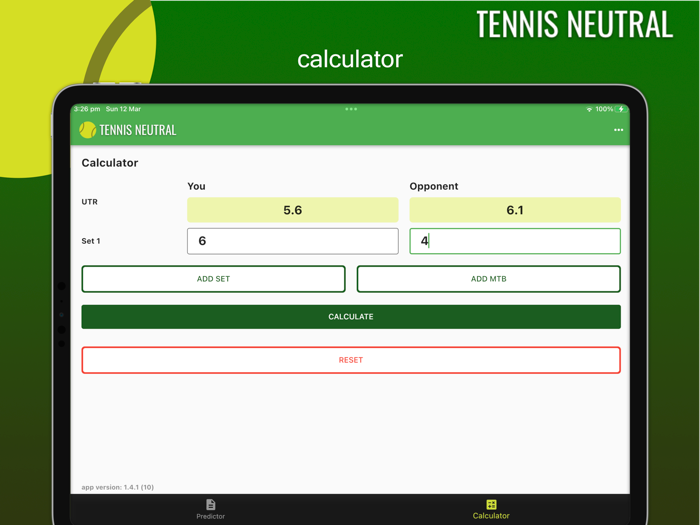
Task: Click the 3:26 pm clock in status bar
Action: pyautogui.click(x=87, y=109)
